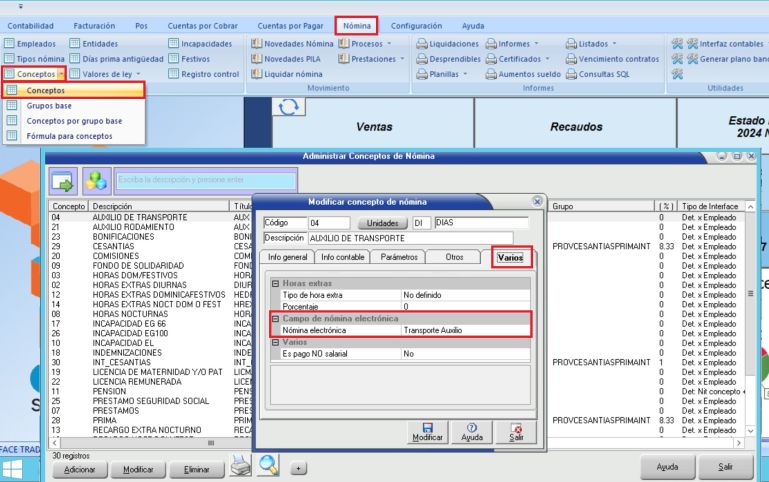Click Adicionar button at bottom
Image resolution: width=769 pixels, height=482 pixels.
pyautogui.click(x=79, y=470)
